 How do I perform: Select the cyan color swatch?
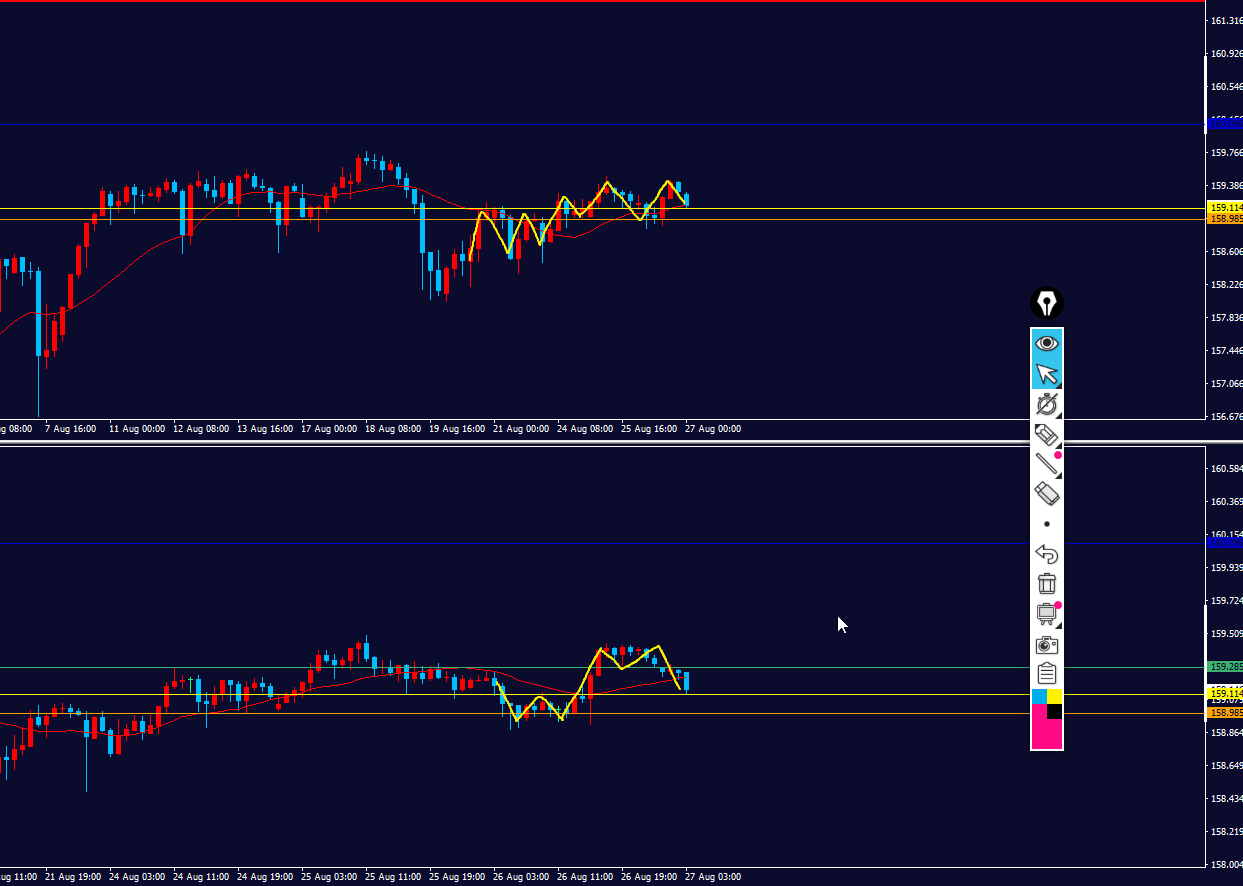point(1039,696)
